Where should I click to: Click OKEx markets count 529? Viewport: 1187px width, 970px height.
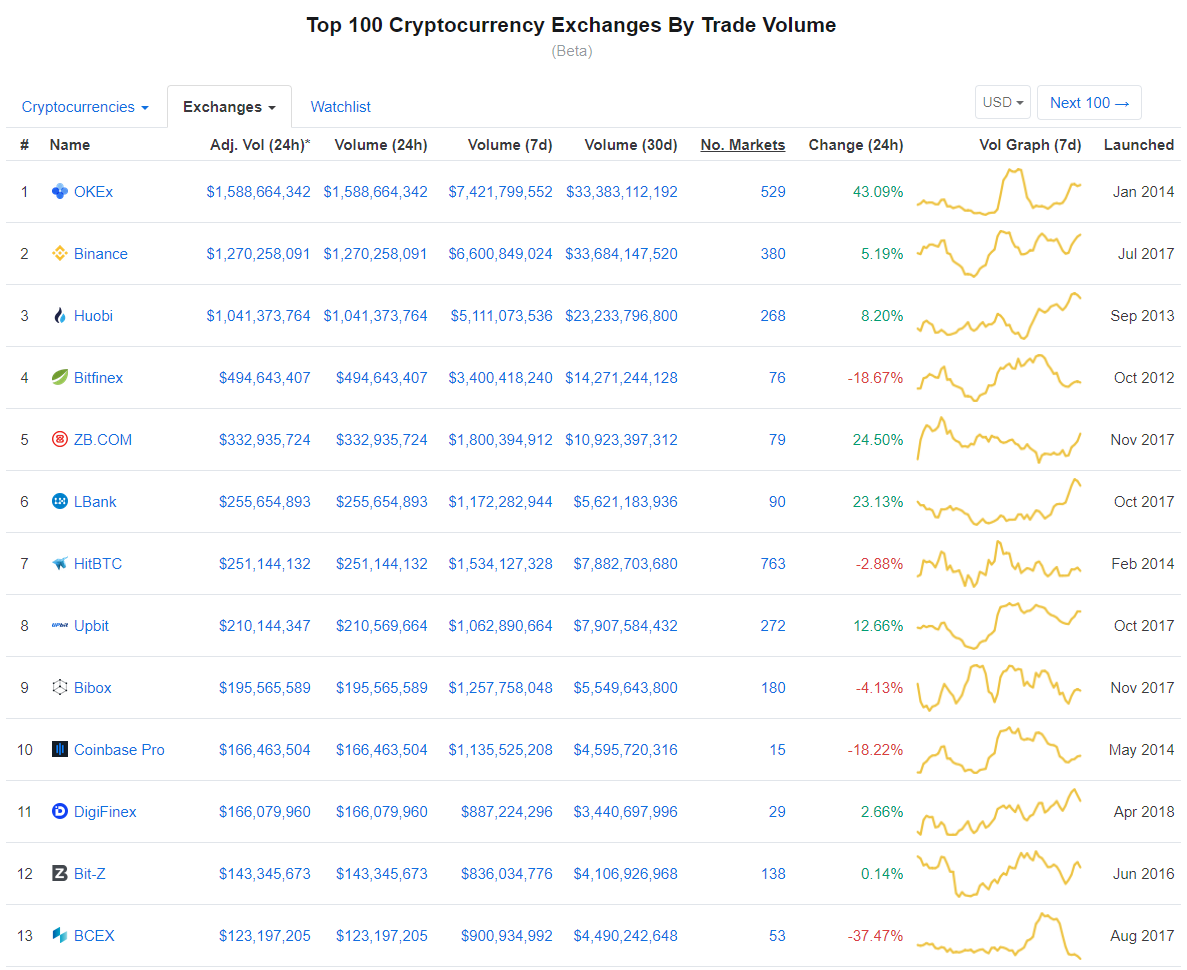pyautogui.click(x=773, y=192)
